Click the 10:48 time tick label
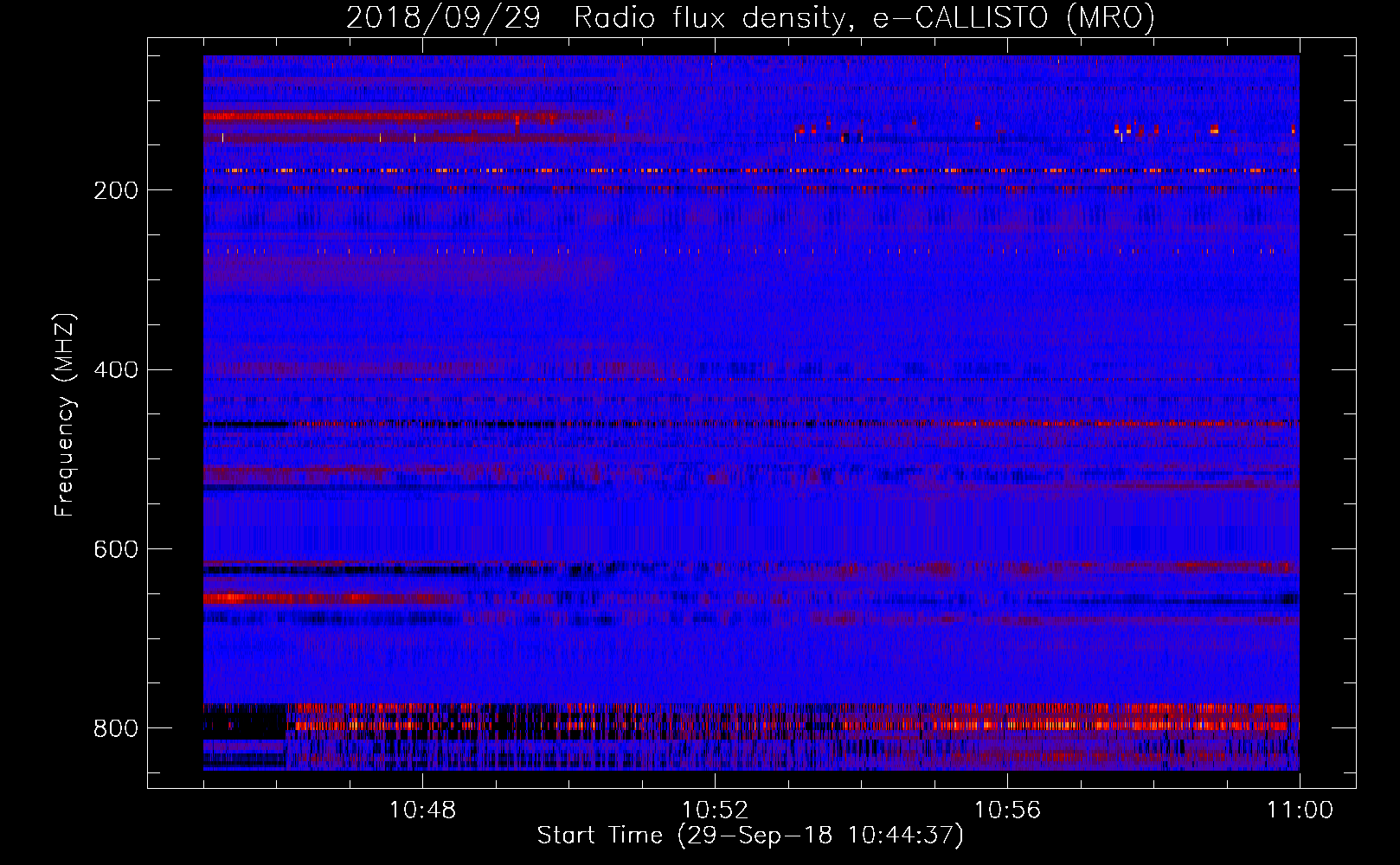Image resolution: width=1400 pixels, height=865 pixels. pyautogui.click(x=422, y=811)
